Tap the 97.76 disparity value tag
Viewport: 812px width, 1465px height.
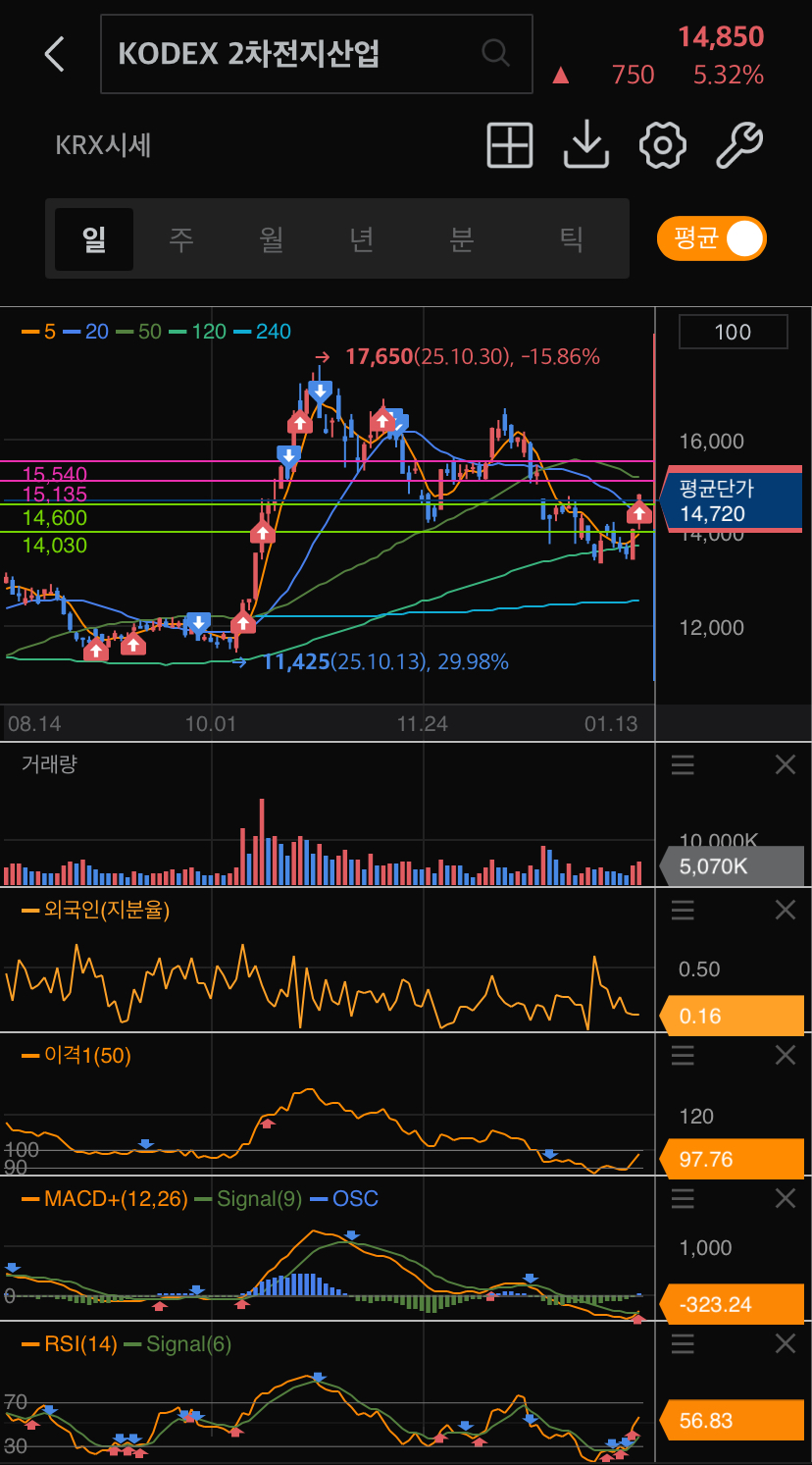point(731,1159)
